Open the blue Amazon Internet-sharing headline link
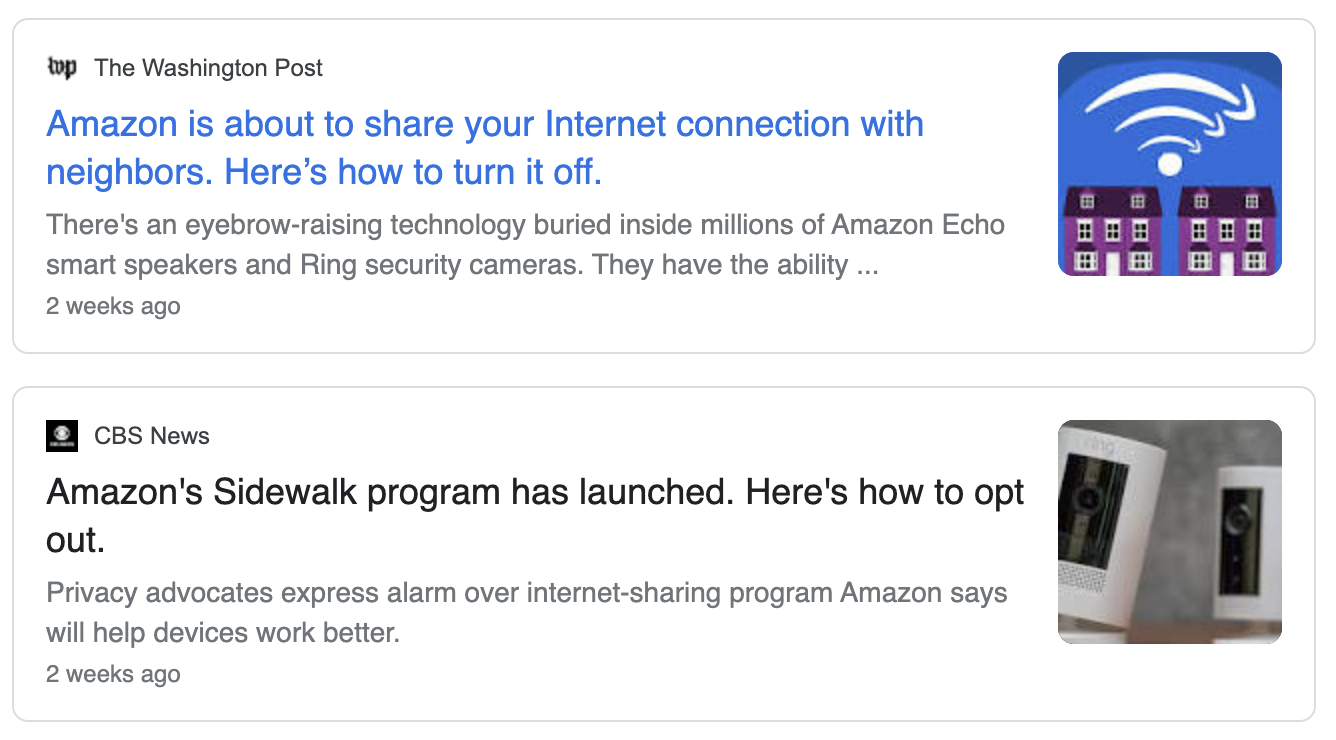This screenshot has height=740, width=1336. coord(485,148)
